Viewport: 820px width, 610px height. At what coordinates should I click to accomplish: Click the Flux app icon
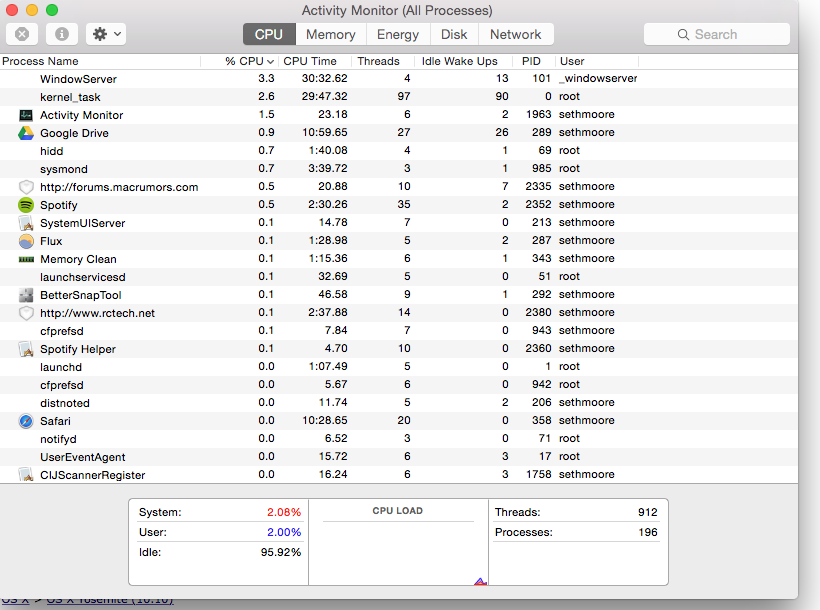[x=26, y=241]
